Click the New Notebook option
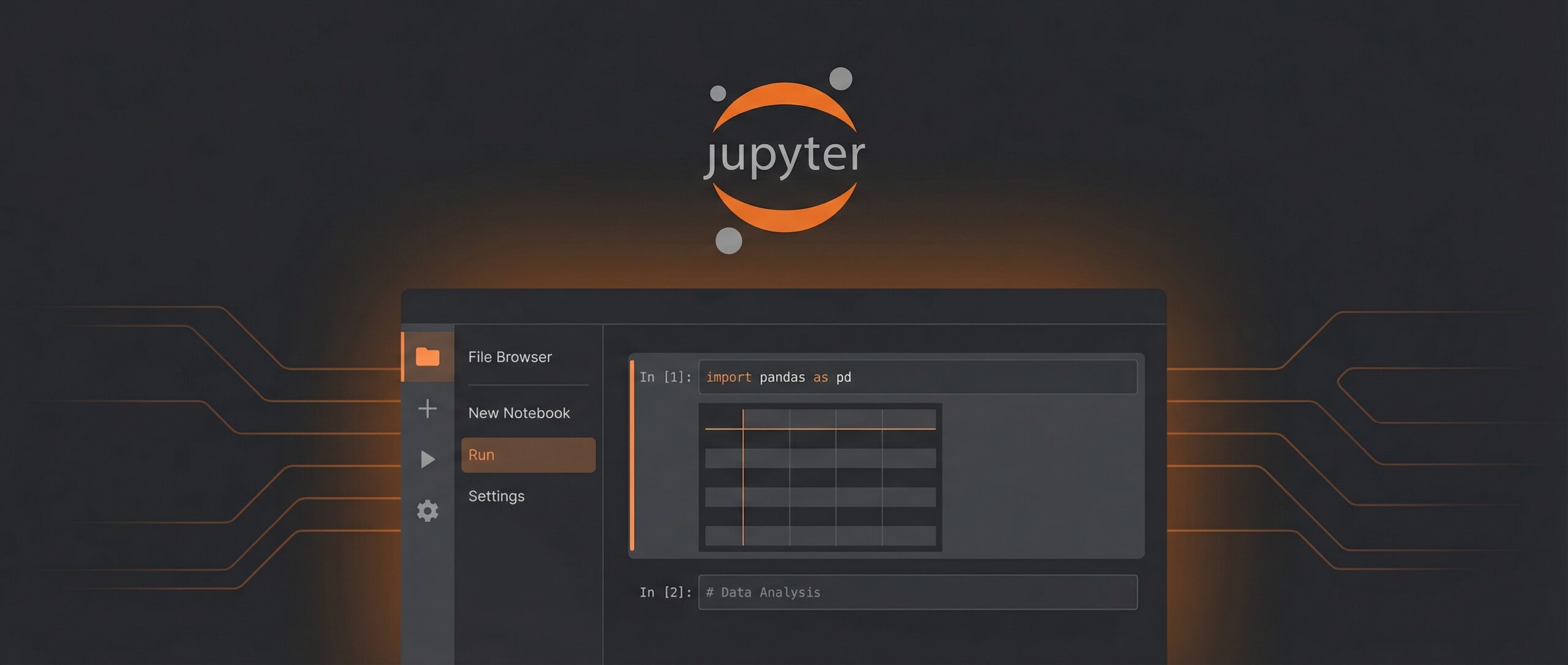The height and width of the screenshot is (665, 1568). pyautogui.click(x=519, y=413)
